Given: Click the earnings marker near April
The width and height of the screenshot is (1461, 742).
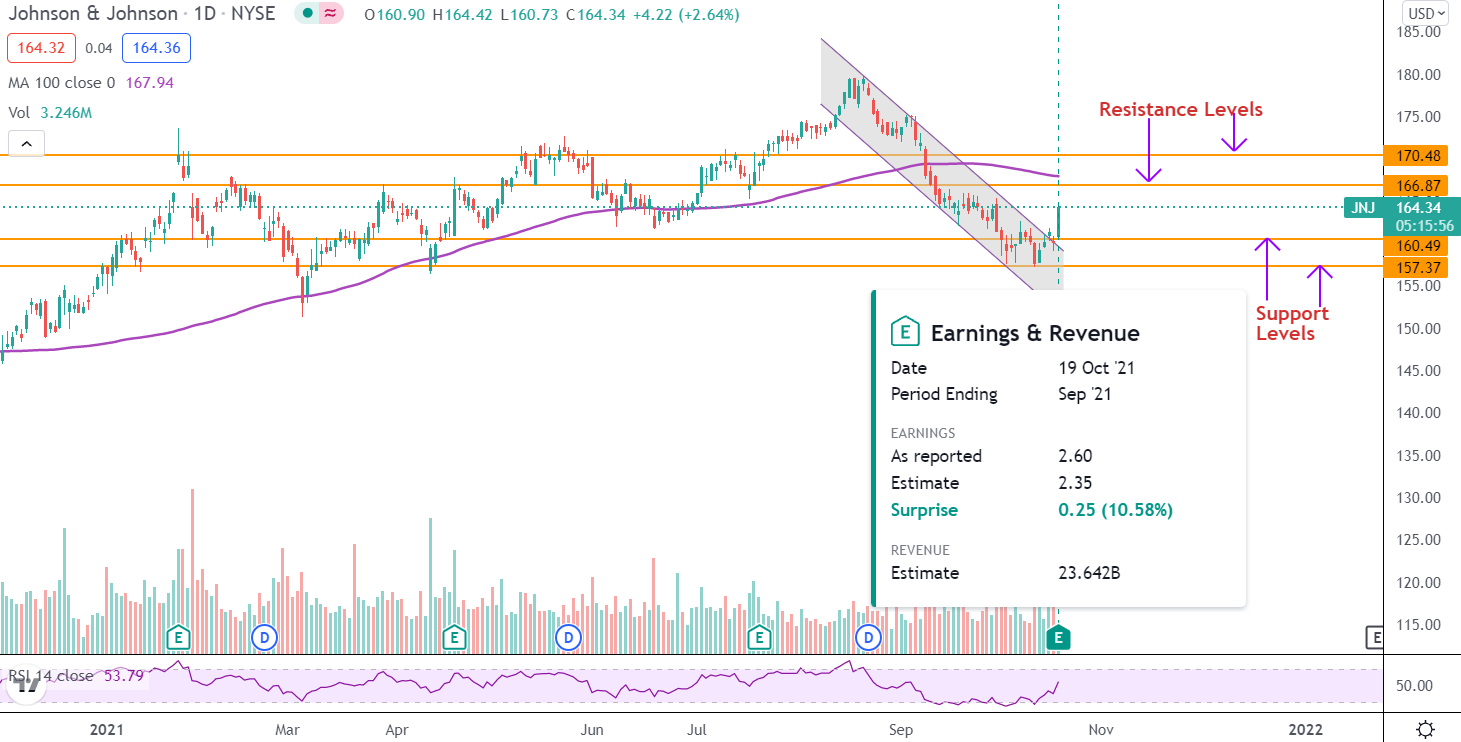Looking at the screenshot, I should coord(454,637).
